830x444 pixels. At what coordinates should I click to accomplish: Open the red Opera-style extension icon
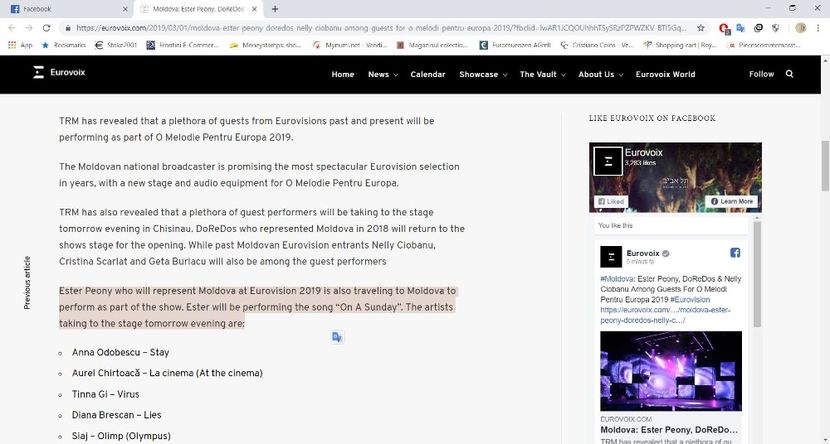coord(724,28)
